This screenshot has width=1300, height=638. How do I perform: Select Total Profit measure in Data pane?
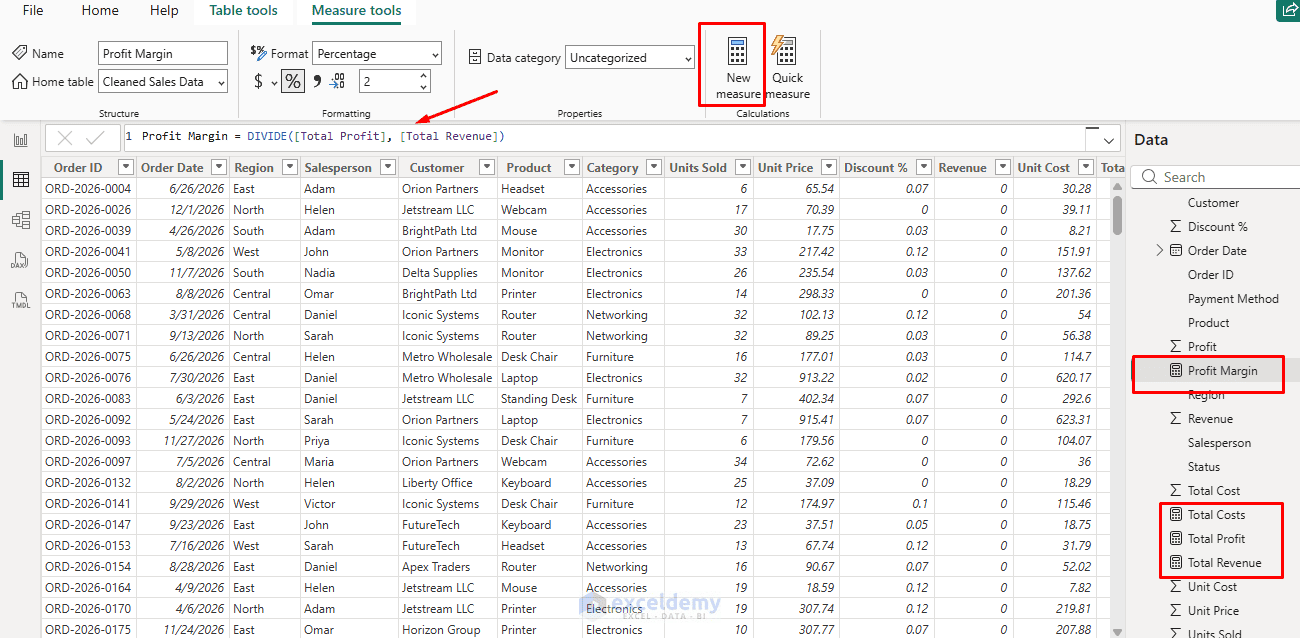(1216, 539)
